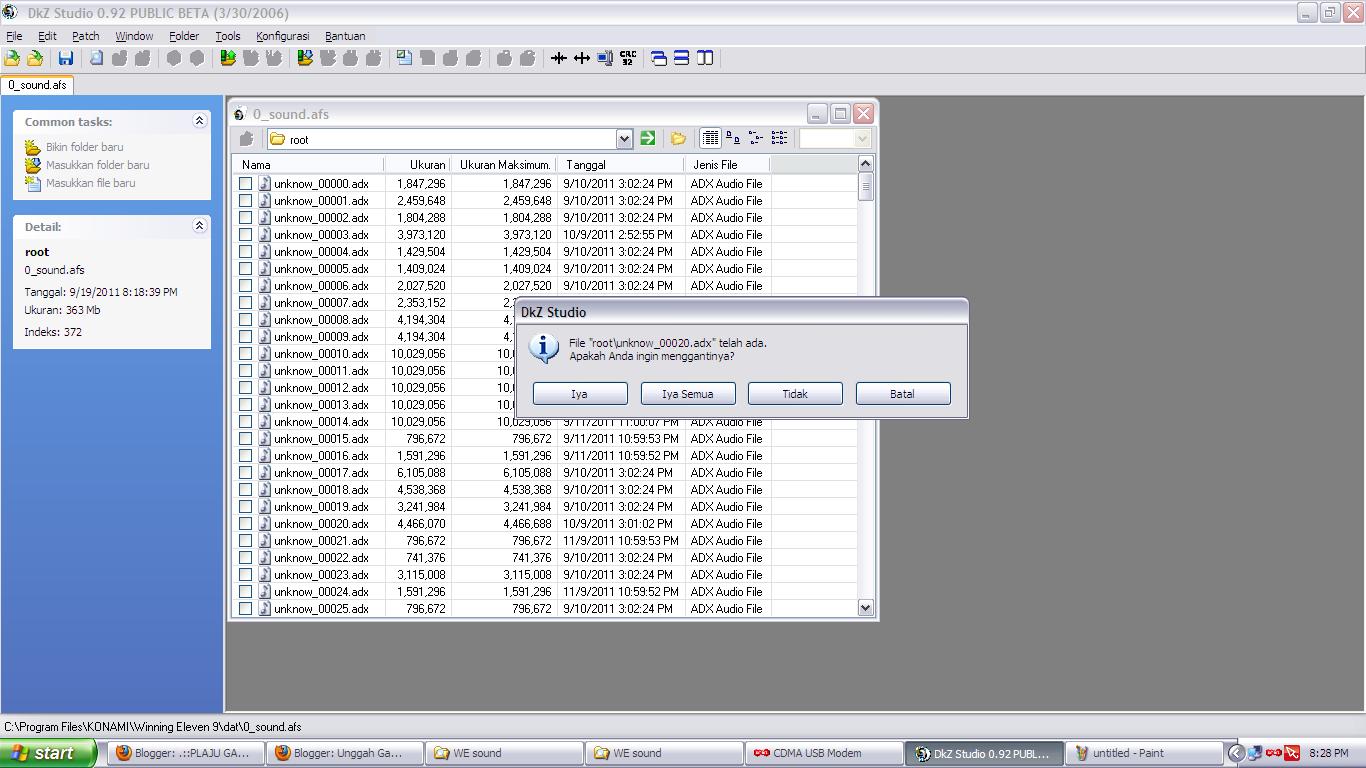Click the outward arrows expand icon
The image size is (1366, 768).
(582, 58)
